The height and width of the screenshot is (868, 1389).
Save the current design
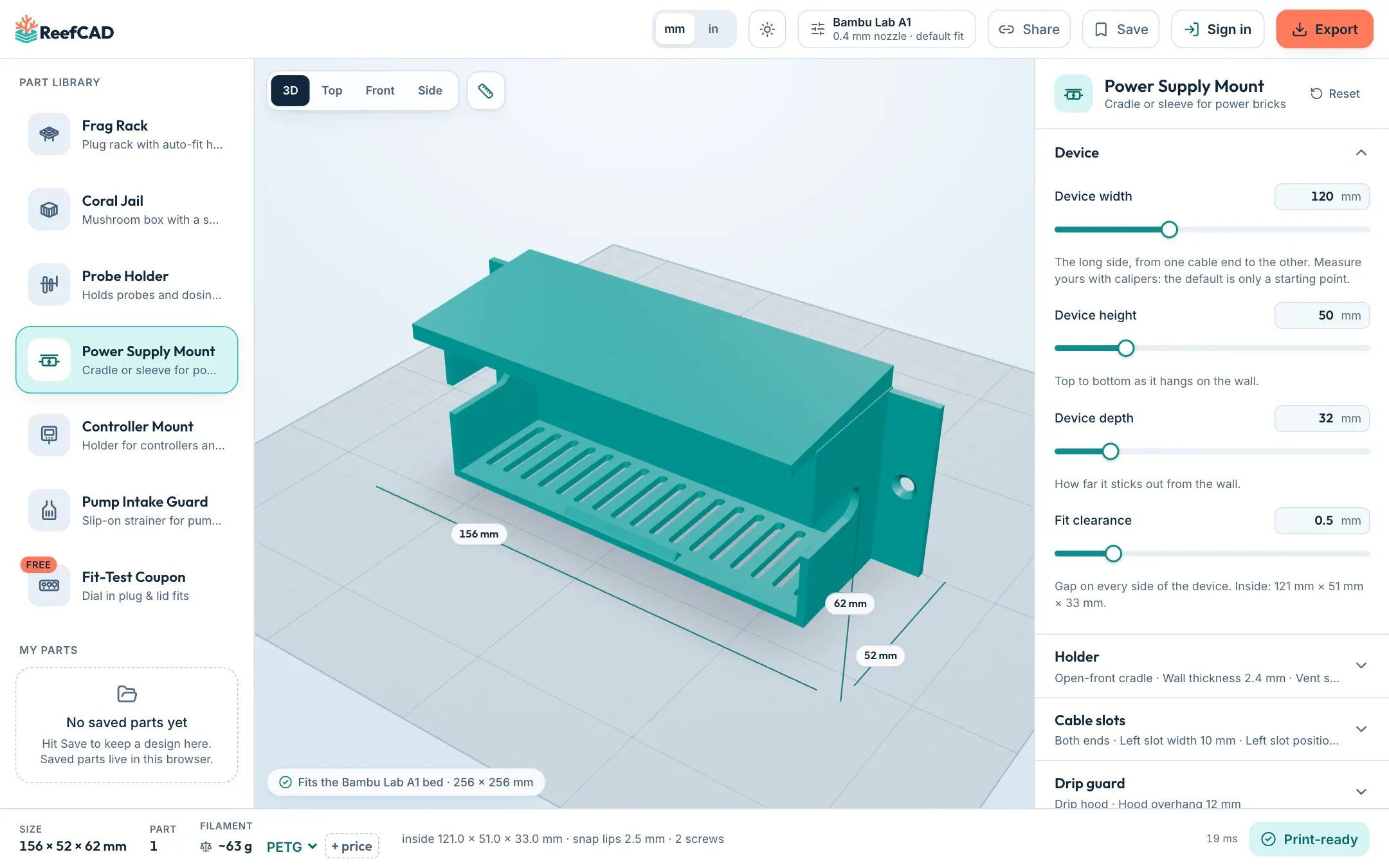[1121, 29]
